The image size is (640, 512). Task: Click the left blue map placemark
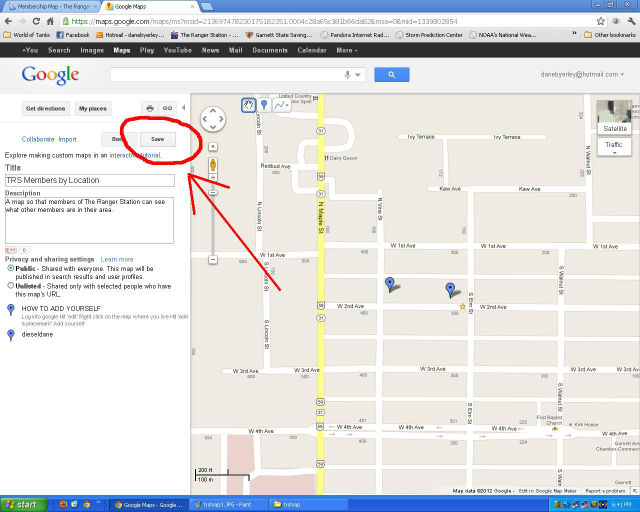point(390,284)
